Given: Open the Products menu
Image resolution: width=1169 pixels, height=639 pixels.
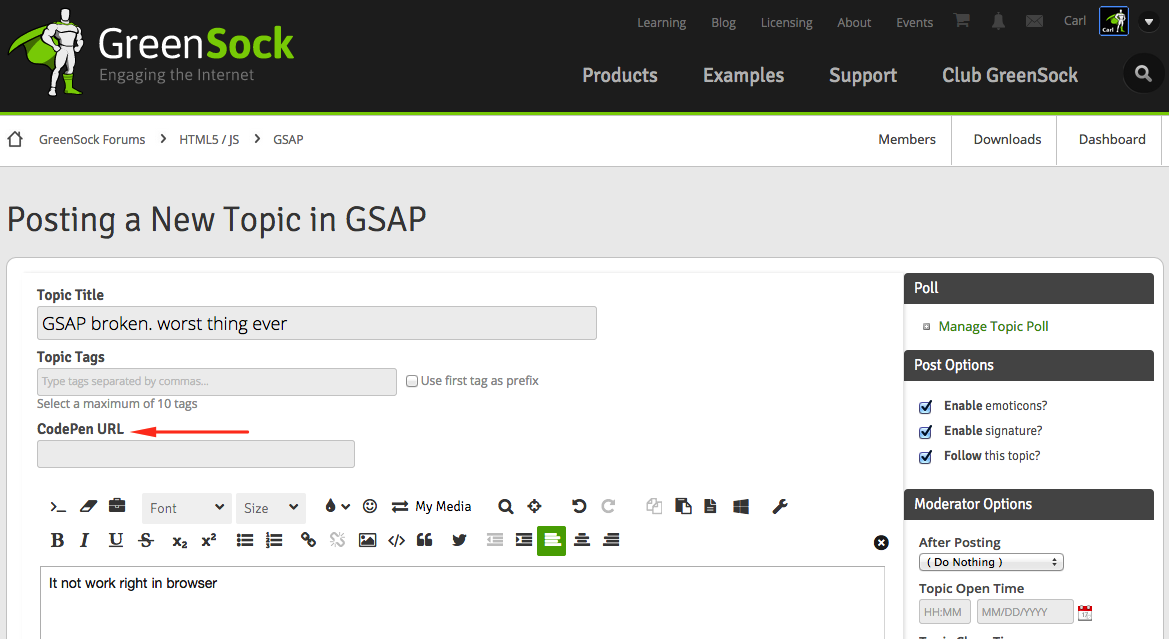Looking at the screenshot, I should (620, 75).
